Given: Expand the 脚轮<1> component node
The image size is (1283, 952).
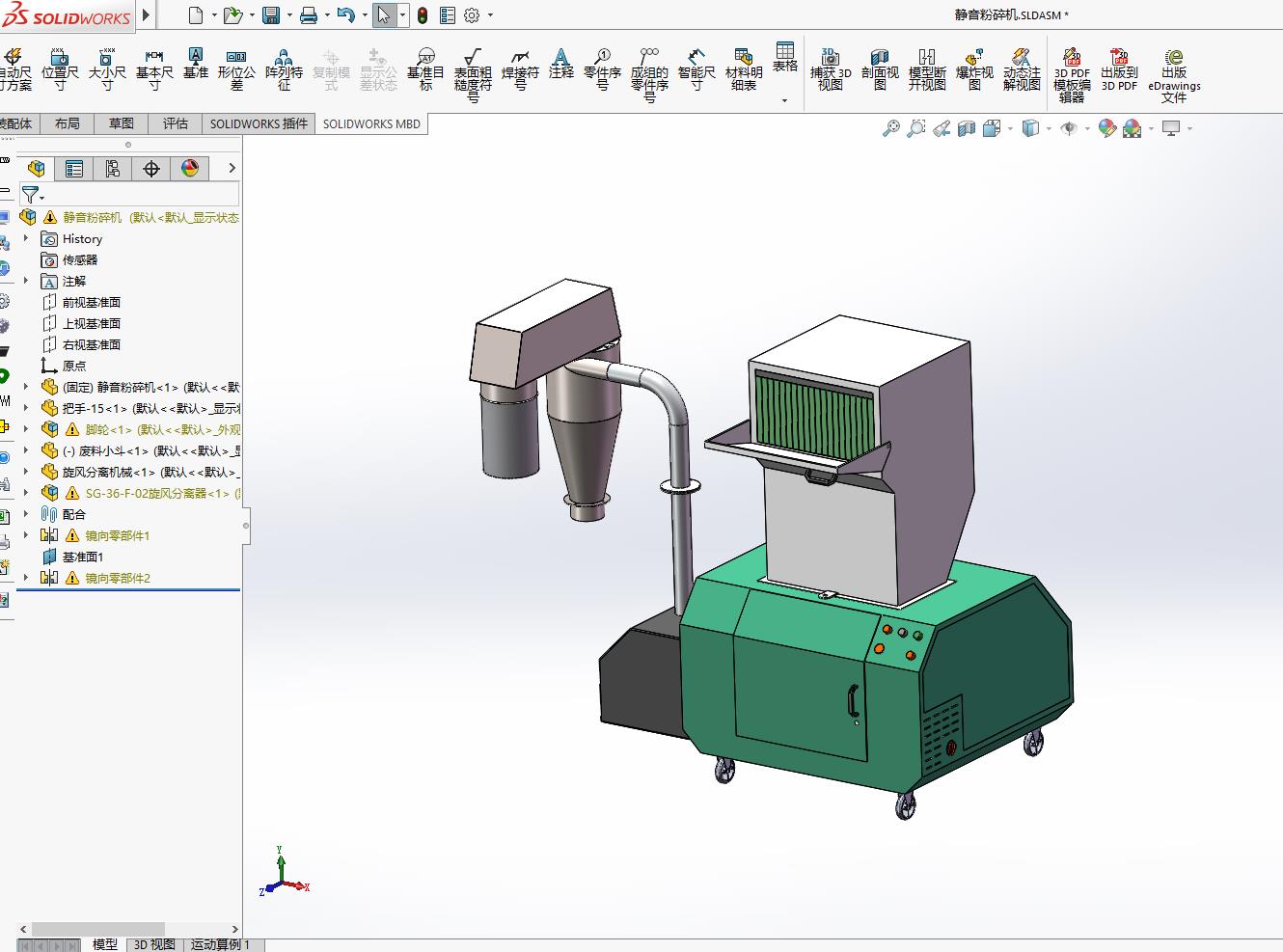Looking at the screenshot, I should coord(26,430).
